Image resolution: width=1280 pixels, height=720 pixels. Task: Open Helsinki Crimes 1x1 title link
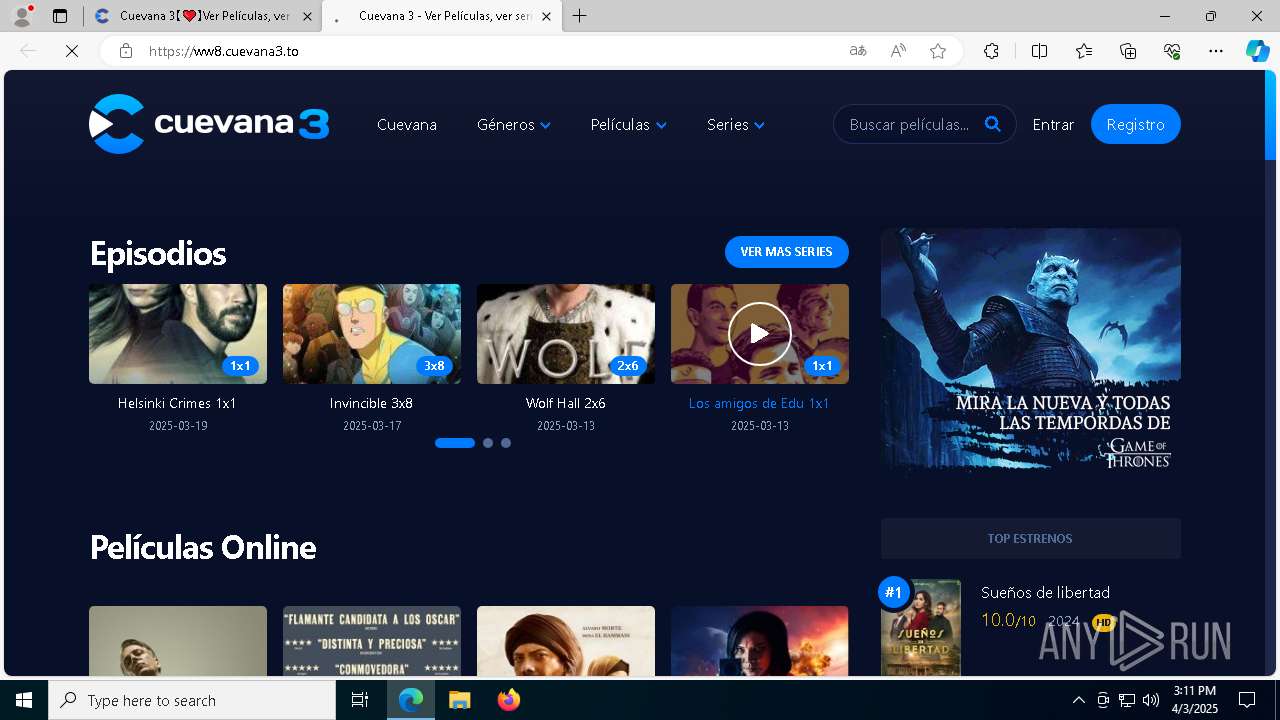[177, 403]
